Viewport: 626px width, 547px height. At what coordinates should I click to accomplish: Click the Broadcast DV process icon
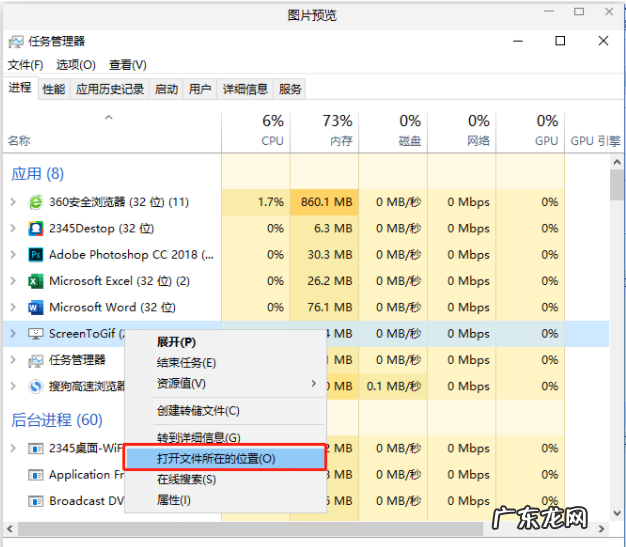[x=36, y=501]
